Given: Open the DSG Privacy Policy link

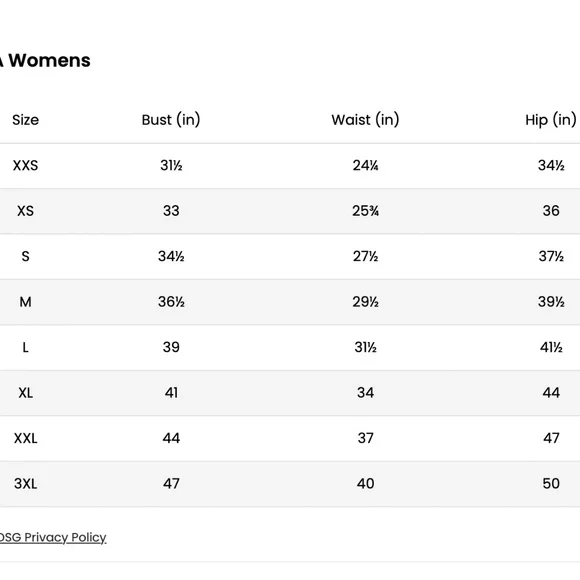Looking at the screenshot, I should click(53, 537).
